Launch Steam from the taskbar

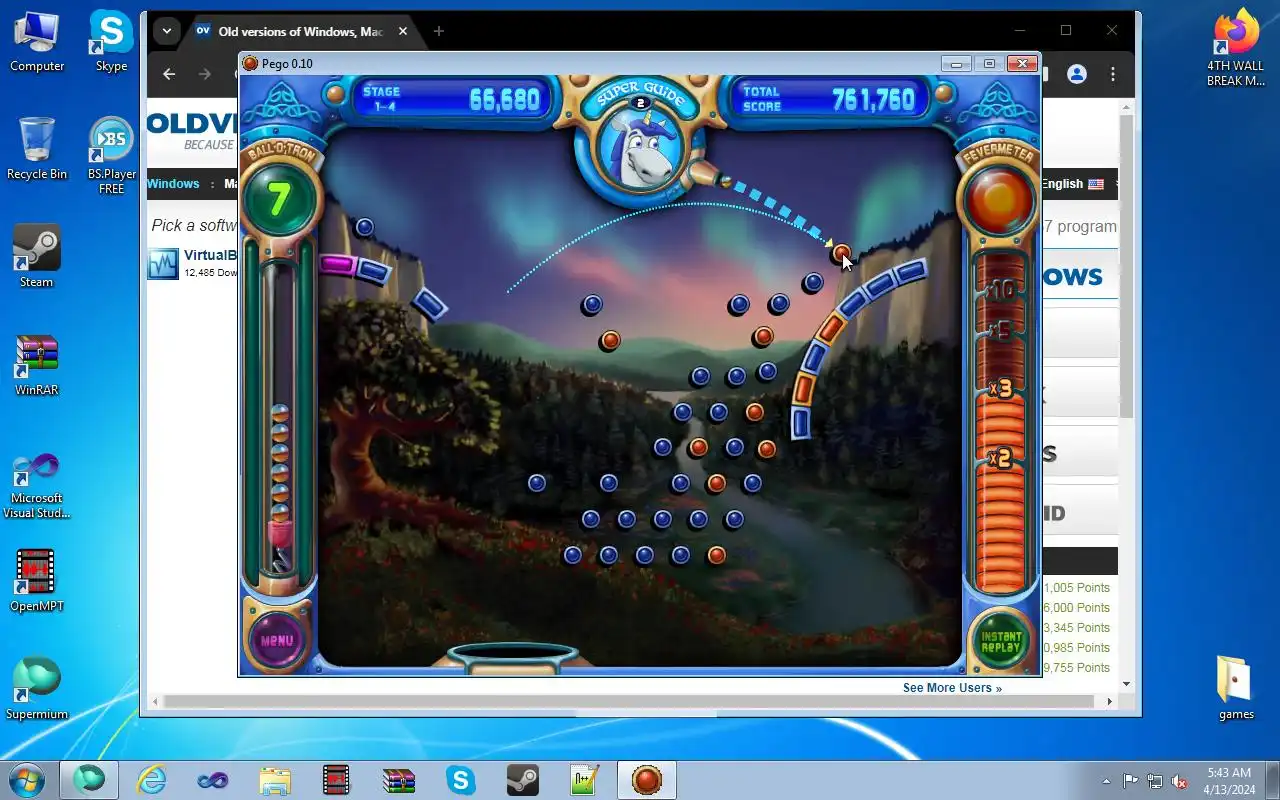point(523,780)
